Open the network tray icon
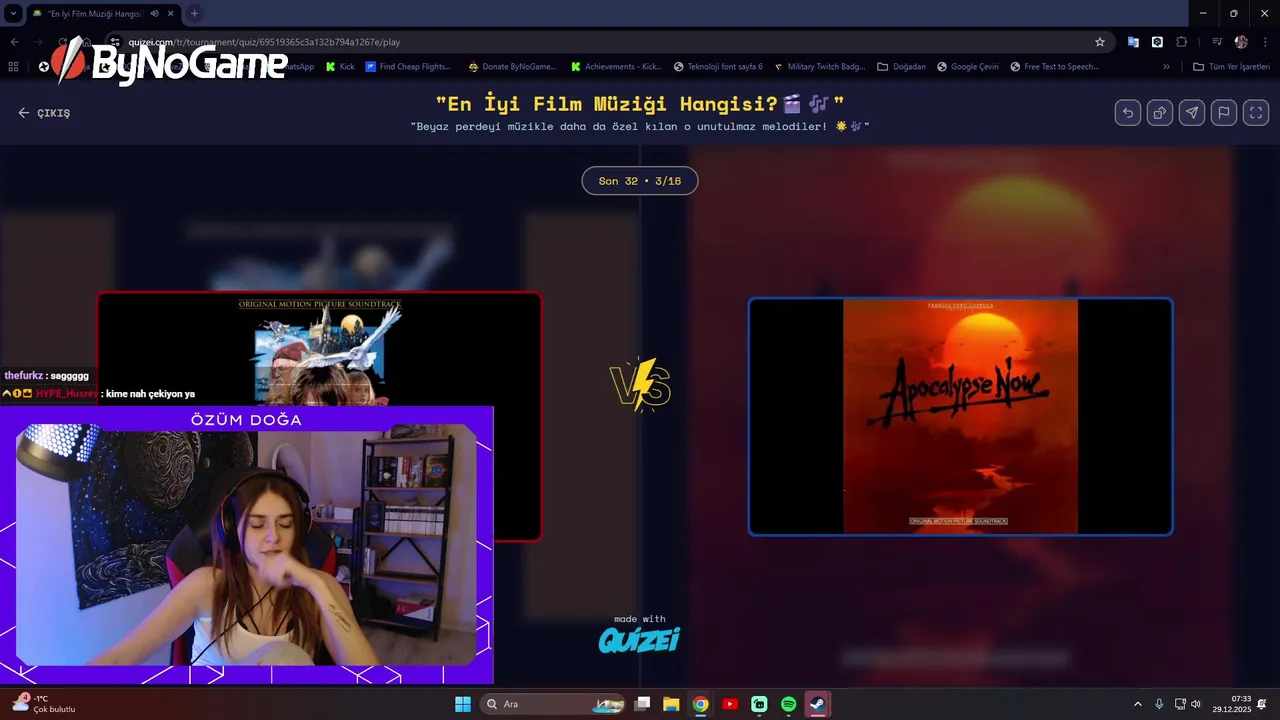 [x=1180, y=704]
